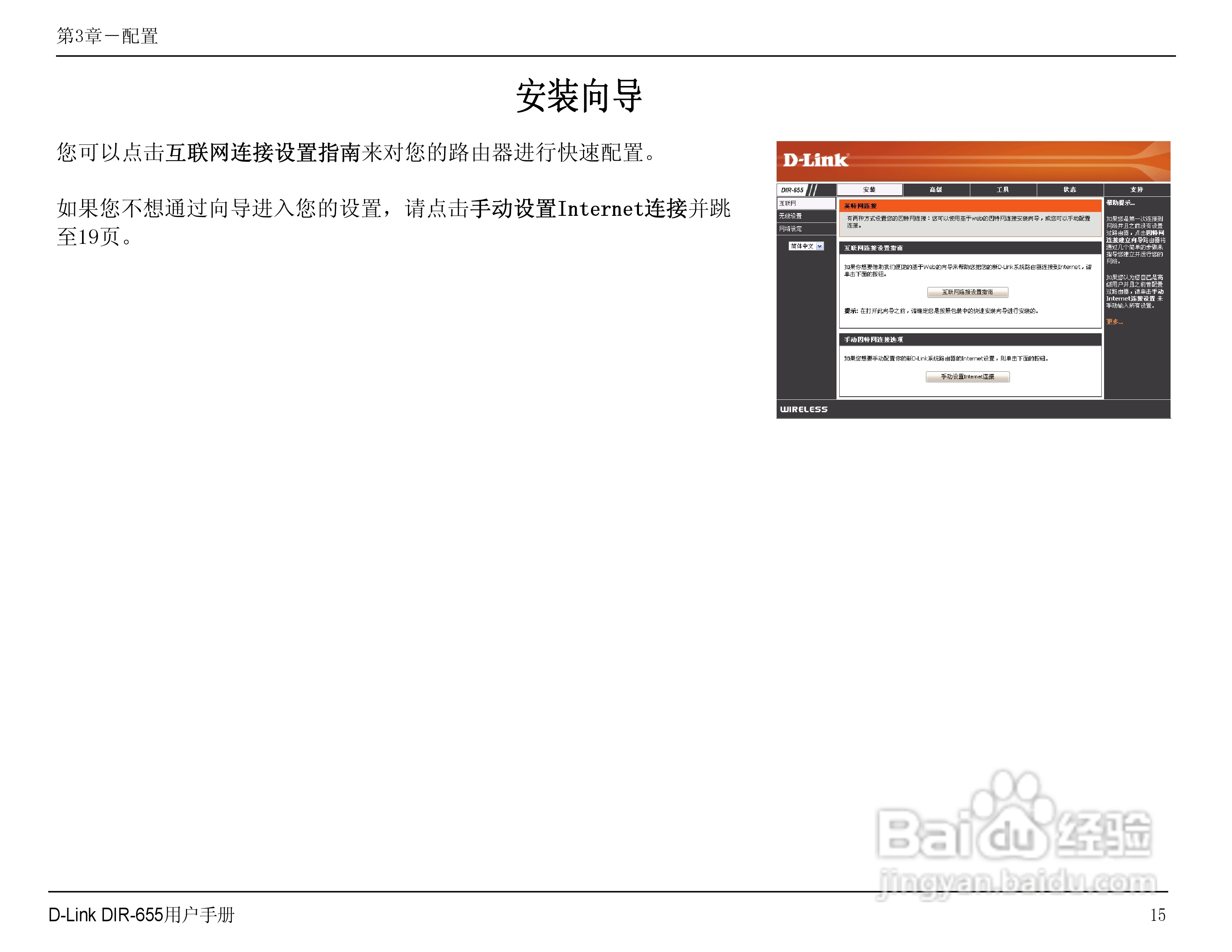Open the 安装 tab
This screenshot has width=1232, height=952.
click(869, 189)
